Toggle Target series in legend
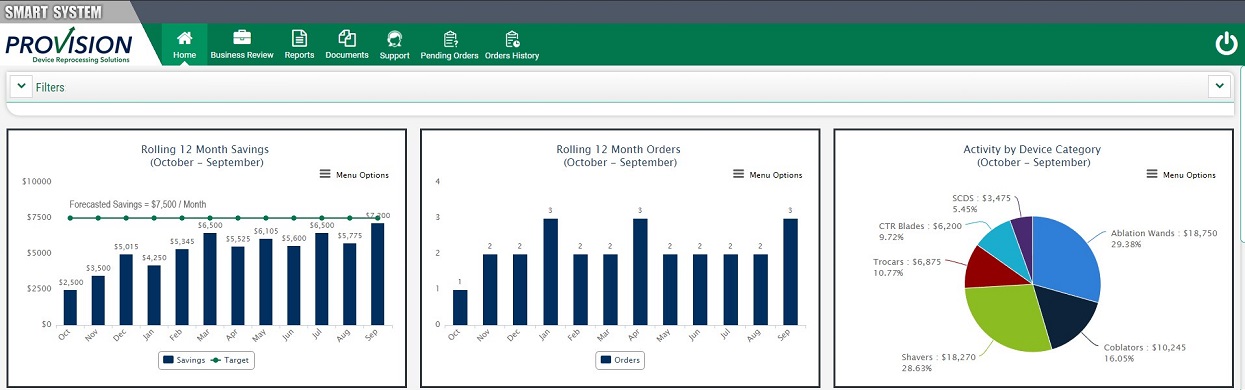1245x390 pixels. pos(229,360)
